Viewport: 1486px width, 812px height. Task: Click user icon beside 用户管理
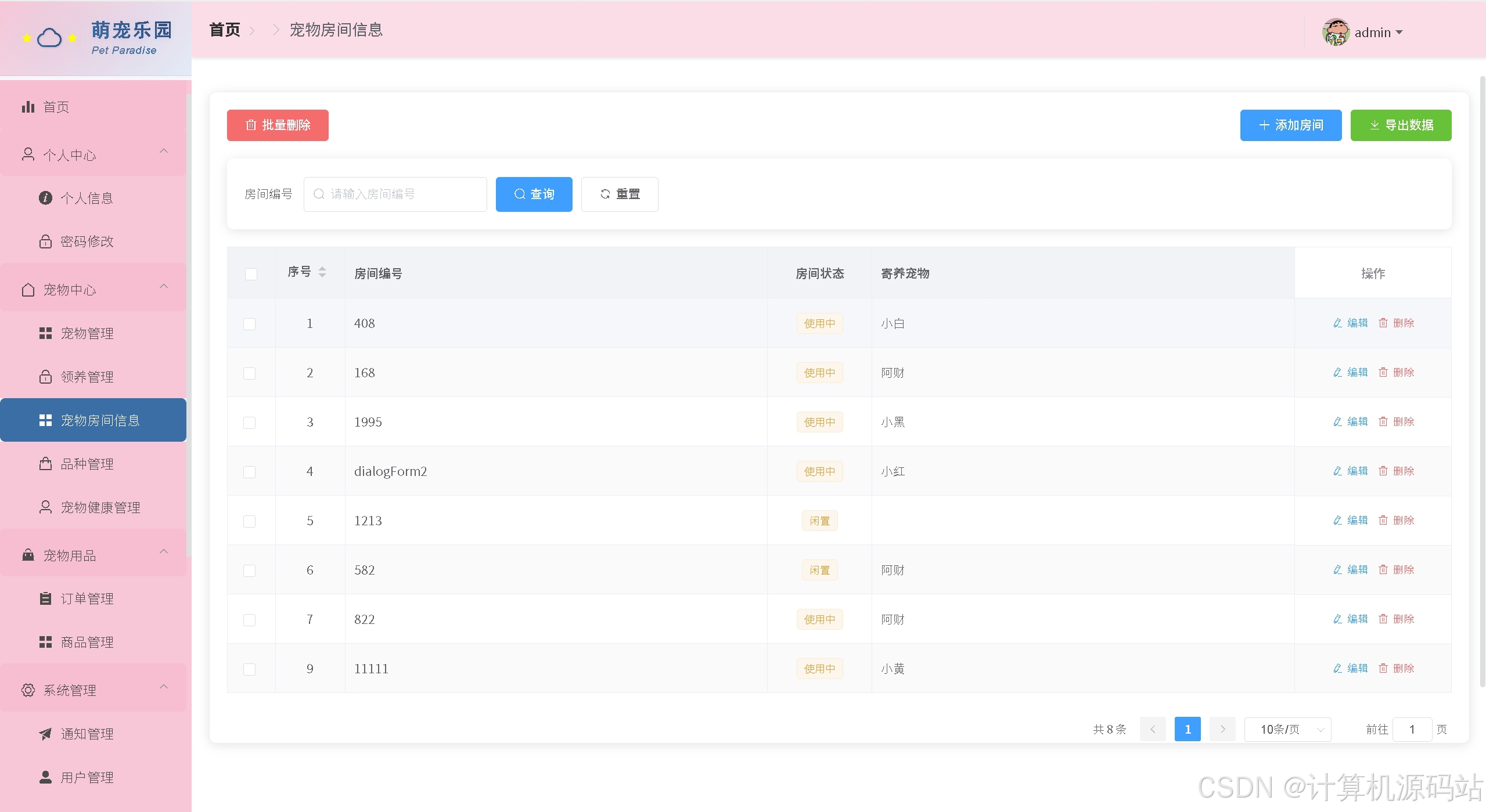click(x=45, y=777)
